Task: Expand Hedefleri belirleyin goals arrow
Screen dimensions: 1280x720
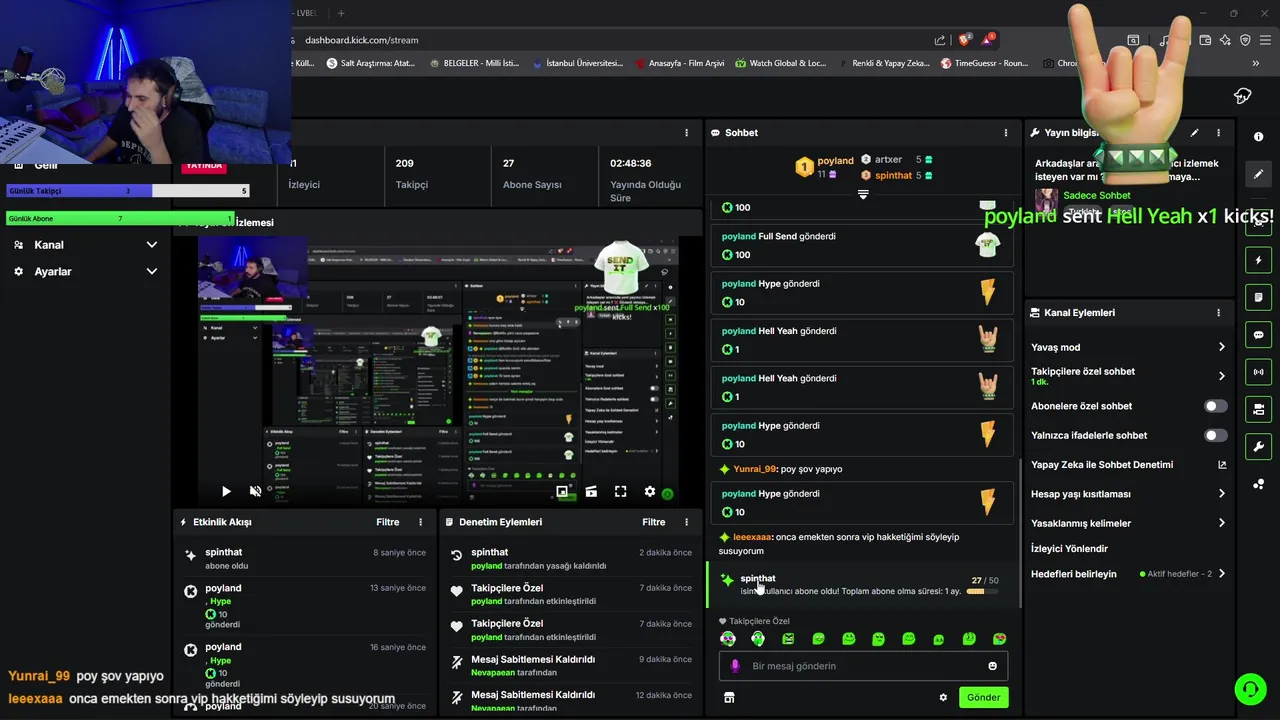Action: [1221, 574]
